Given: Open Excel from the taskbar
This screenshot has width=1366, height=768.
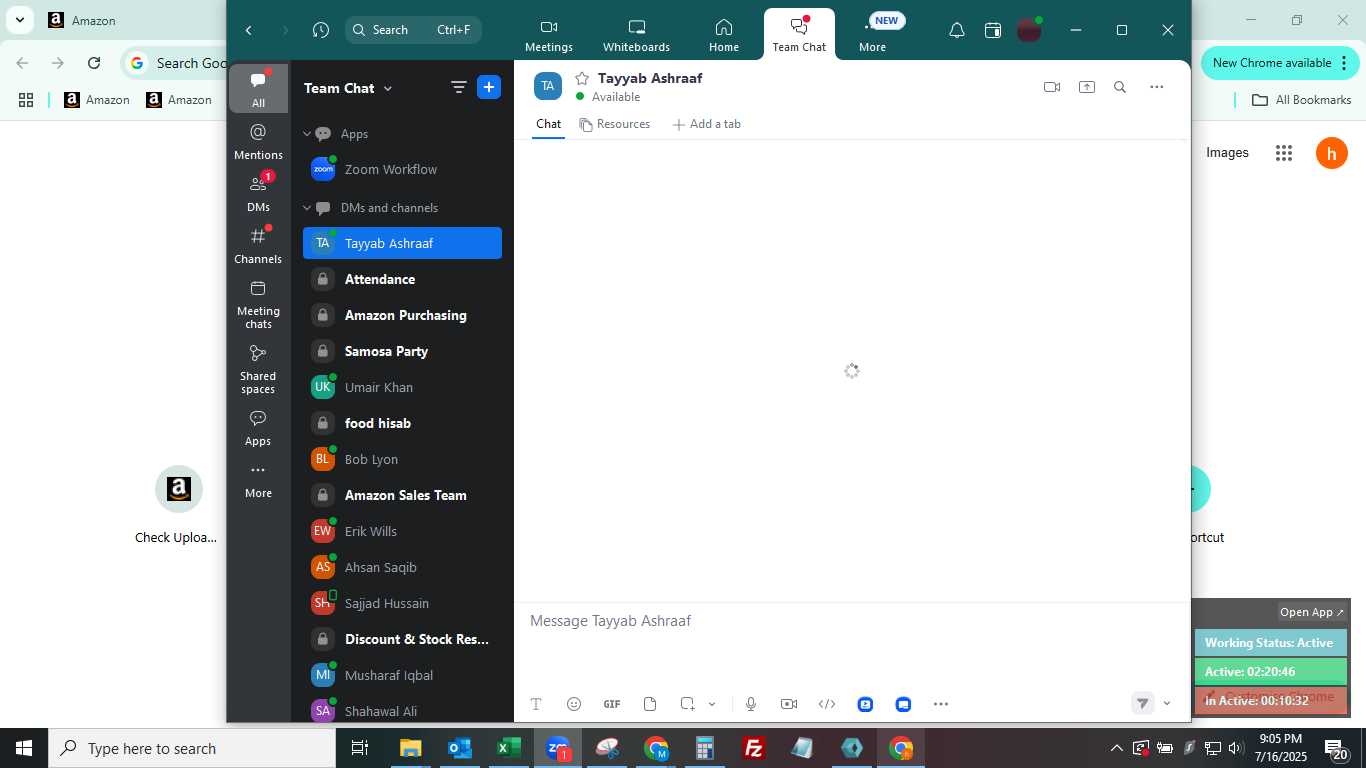Looking at the screenshot, I should coord(509,748).
